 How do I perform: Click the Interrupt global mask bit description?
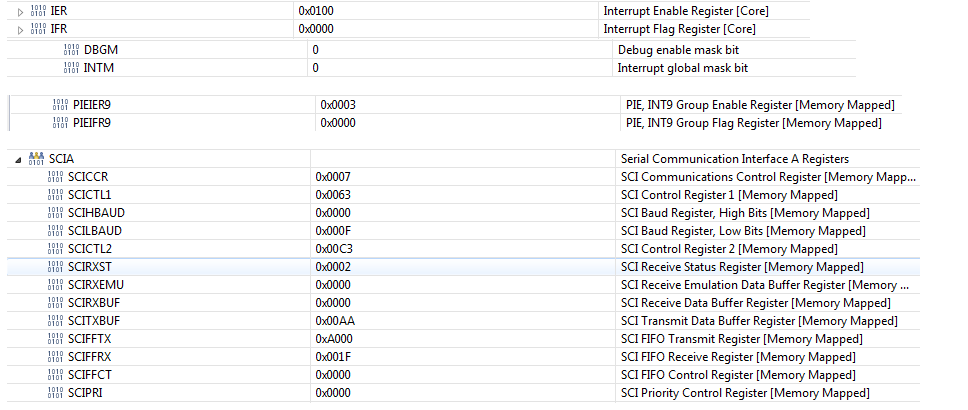(x=682, y=68)
